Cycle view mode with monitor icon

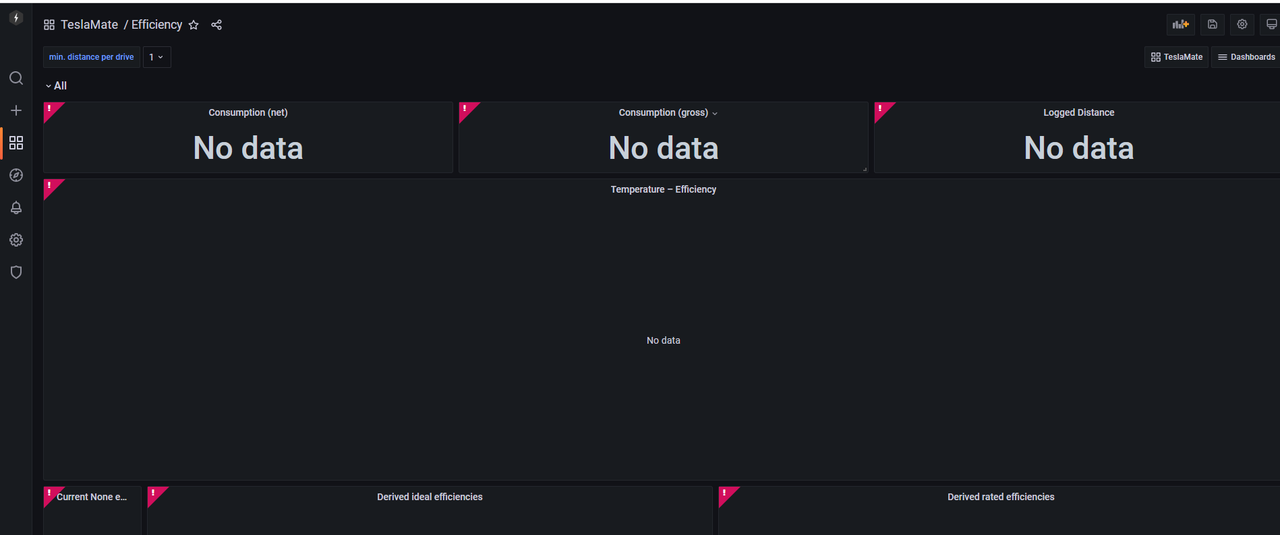pyautogui.click(x=1270, y=25)
